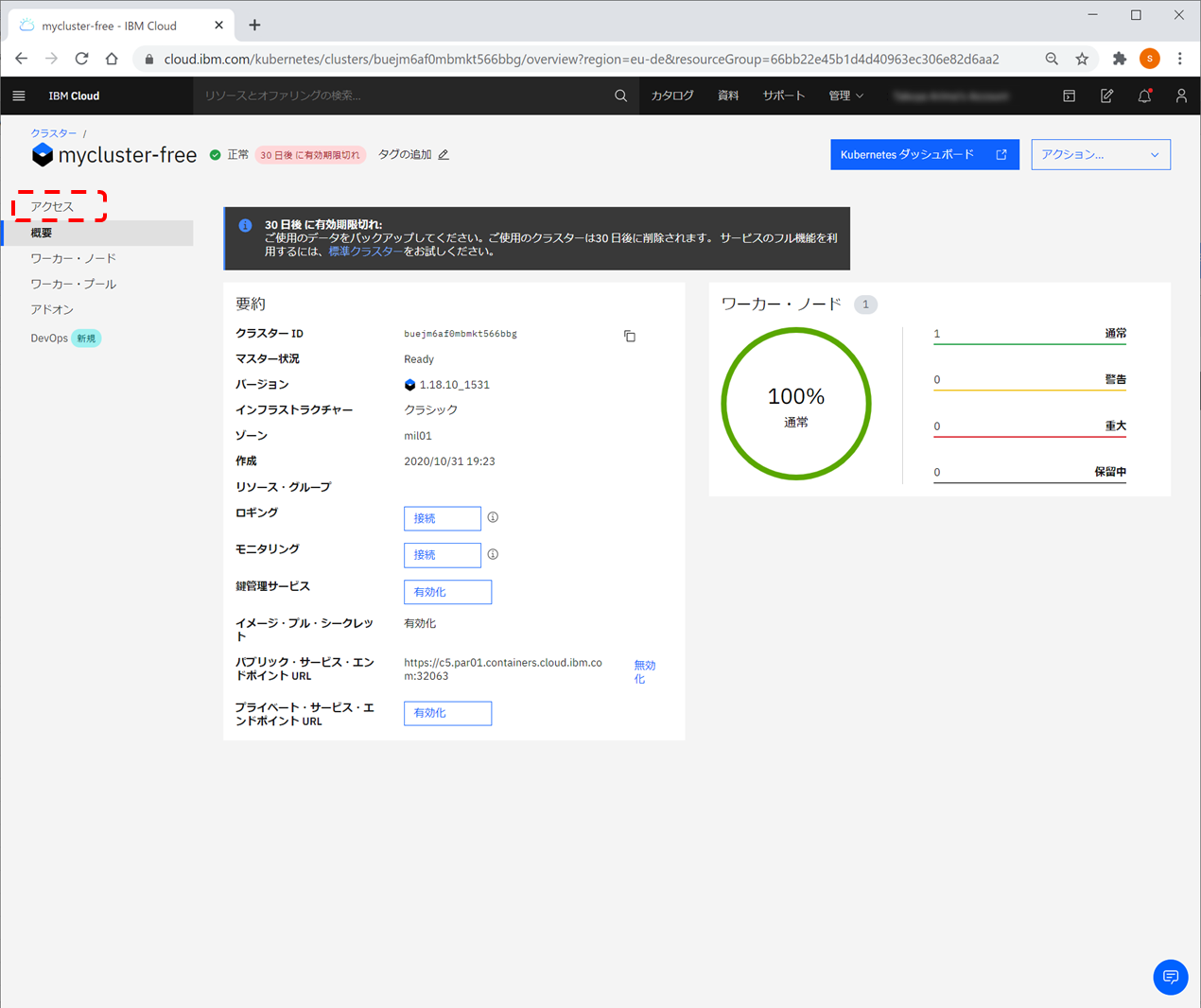The height and width of the screenshot is (1008, 1201).
Task: Select ワーカー・プール in the sidebar
Action: coord(74,284)
